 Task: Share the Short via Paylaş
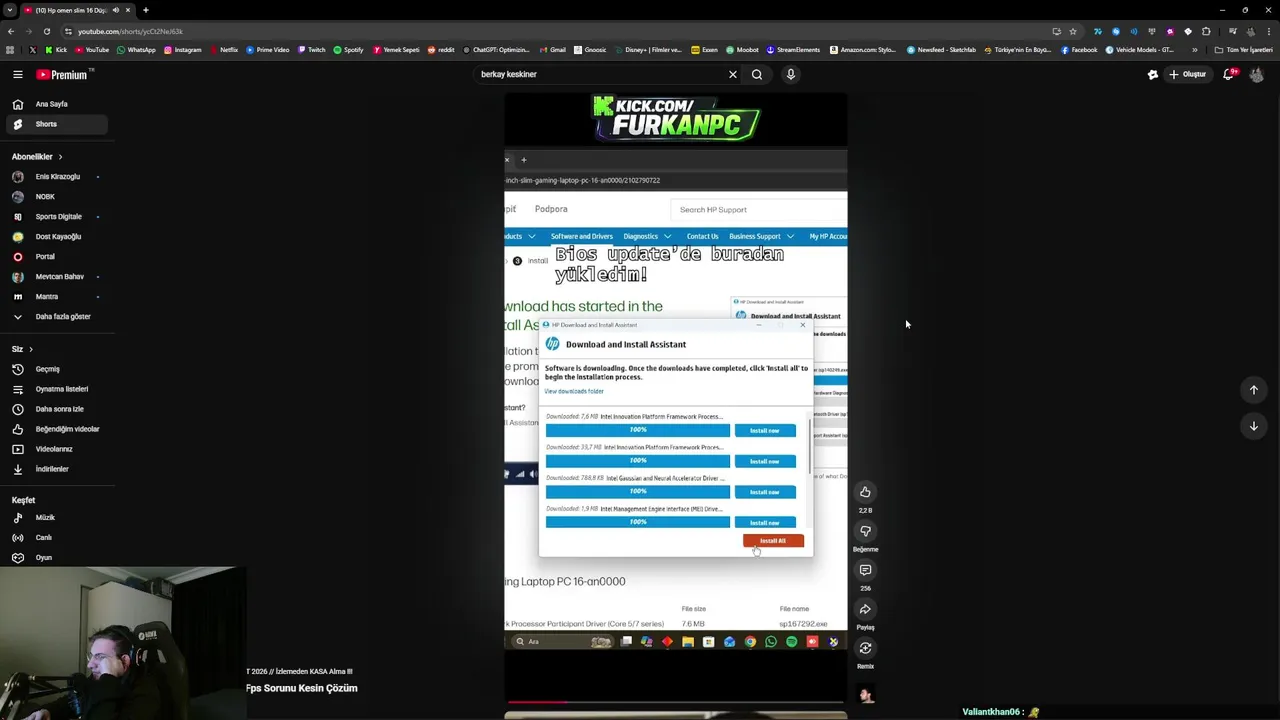coord(865,609)
